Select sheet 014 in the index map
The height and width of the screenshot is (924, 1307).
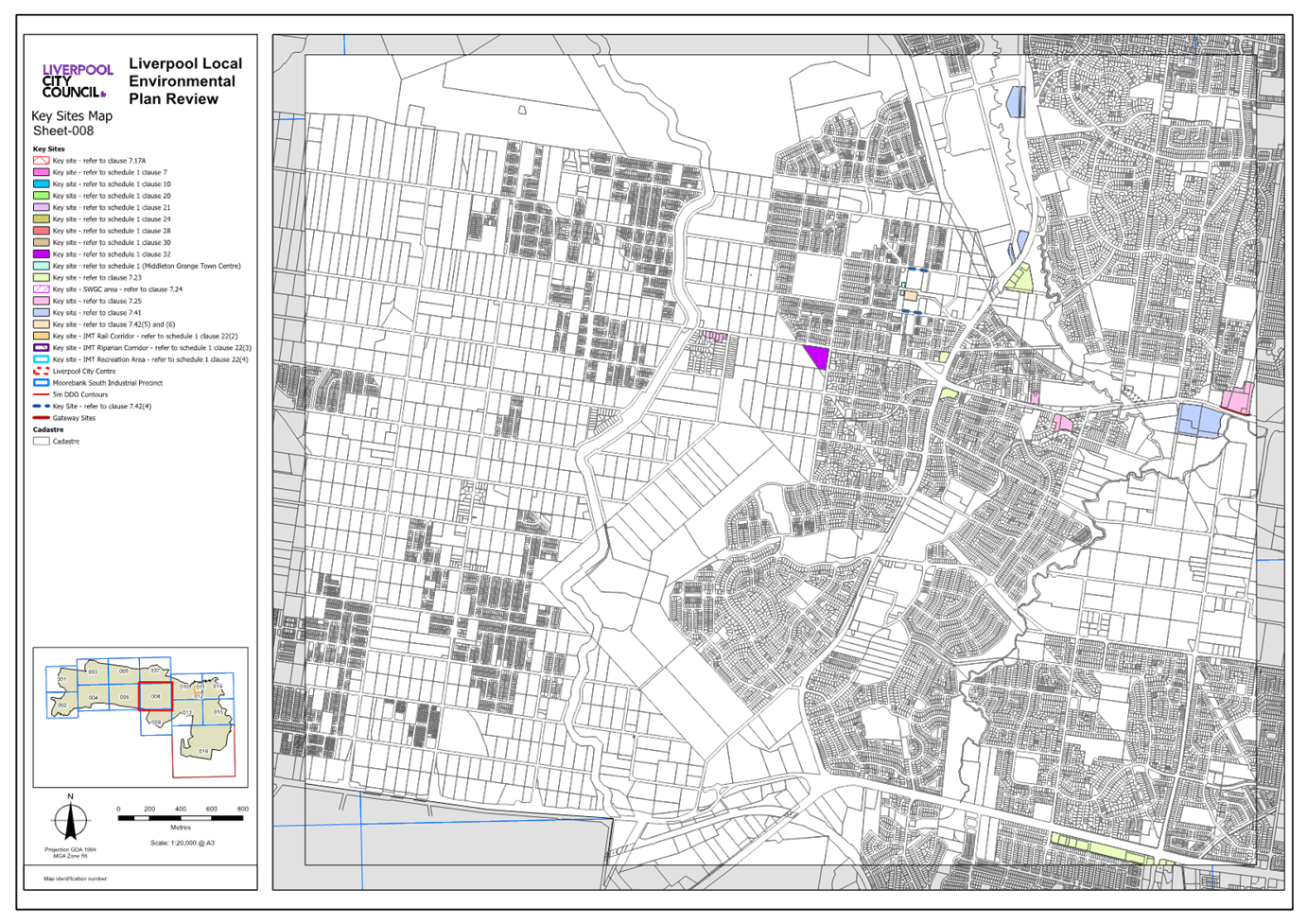[x=218, y=686]
